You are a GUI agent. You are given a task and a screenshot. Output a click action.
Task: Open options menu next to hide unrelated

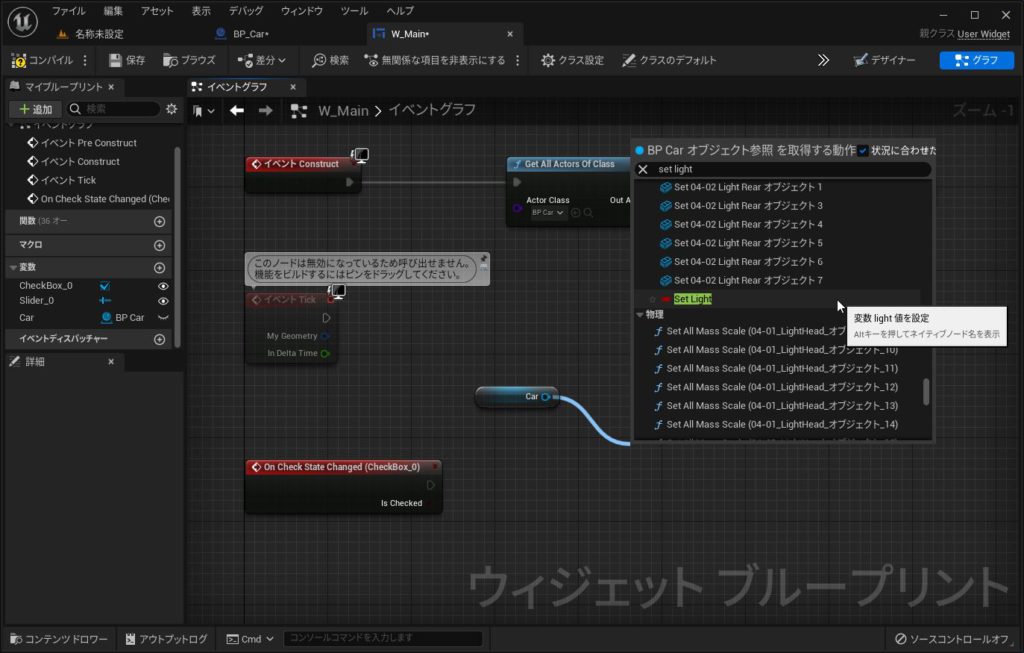click(x=518, y=60)
